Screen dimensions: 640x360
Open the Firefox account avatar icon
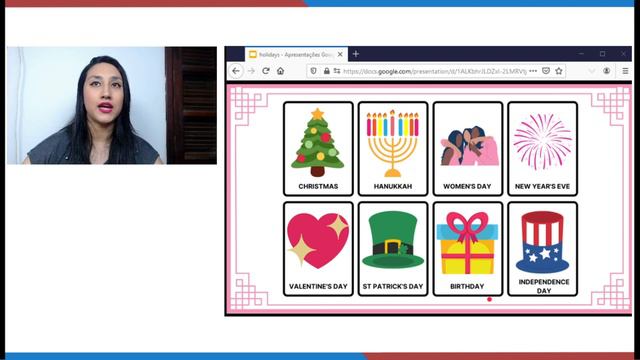coord(607,71)
